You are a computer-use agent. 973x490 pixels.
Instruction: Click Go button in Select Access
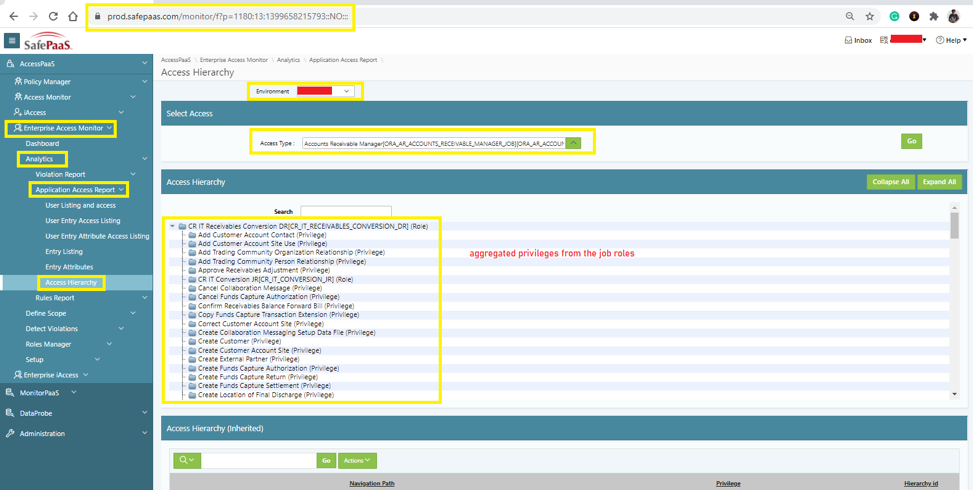[912, 141]
